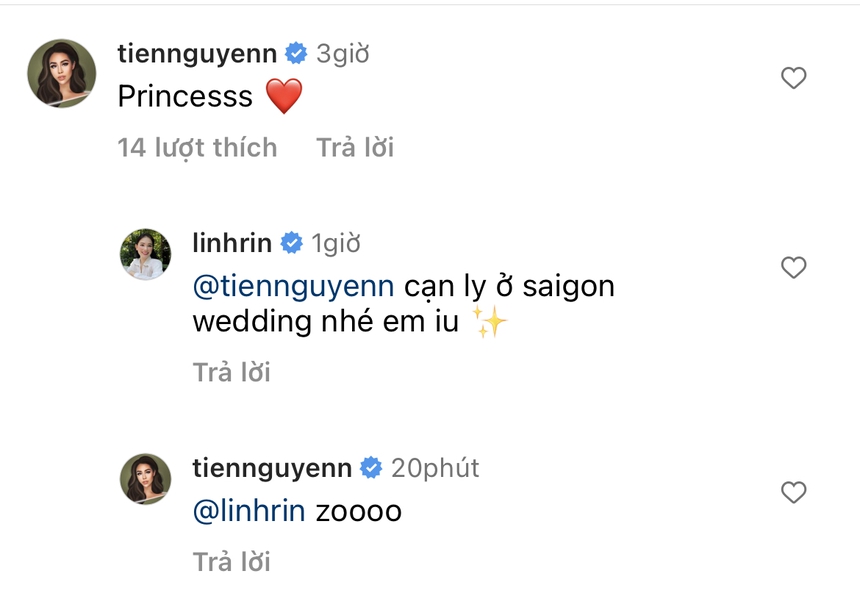This screenshot has height=596, width=860.
Task: Reply to linhrin's saigon wedding comment
Action: (x=231, y=373)
